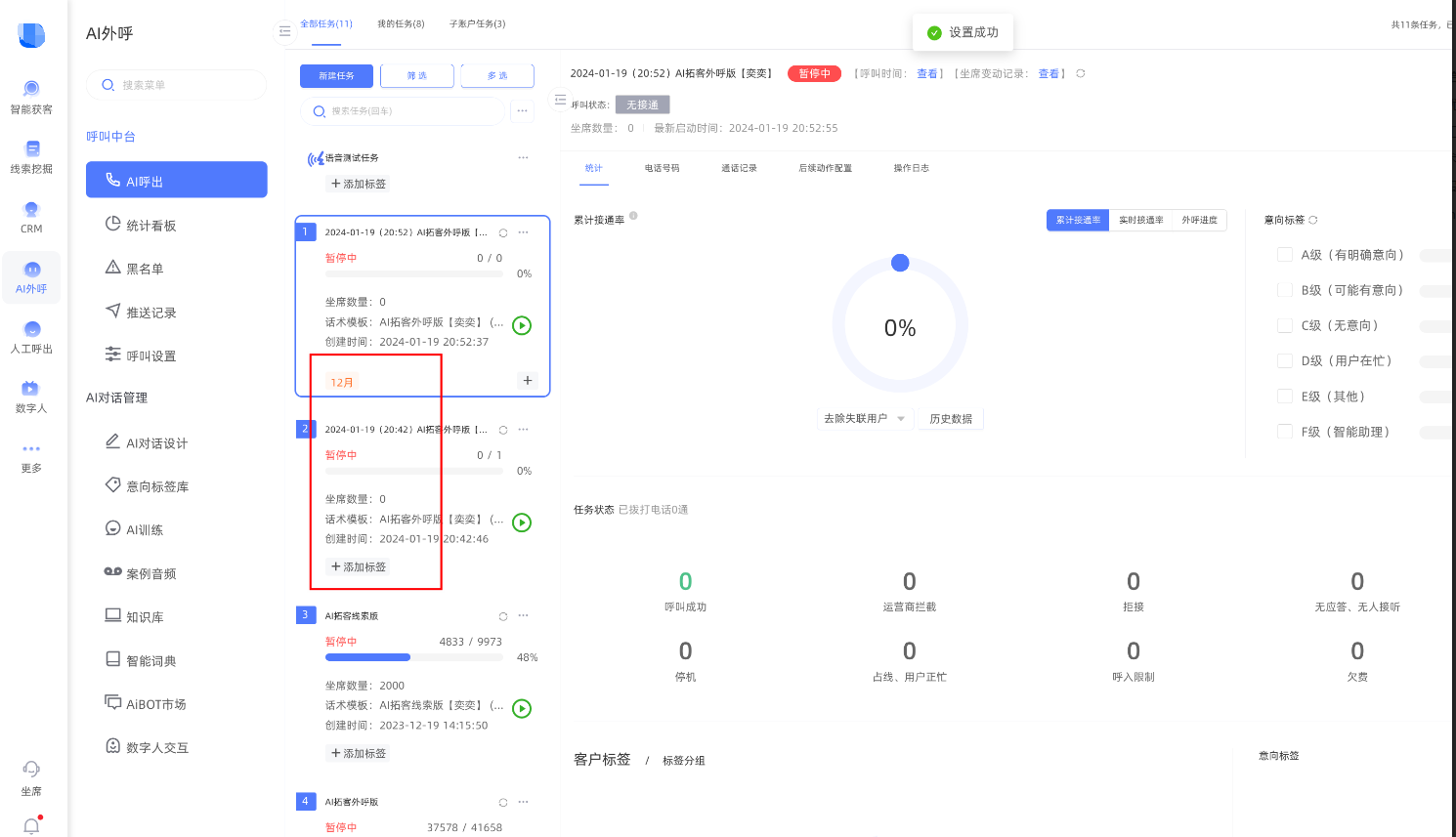Image resolution: width=1456 pixels, height=837 pixels.
Task: Click the 历史数据 button
Action: (951, 419)
